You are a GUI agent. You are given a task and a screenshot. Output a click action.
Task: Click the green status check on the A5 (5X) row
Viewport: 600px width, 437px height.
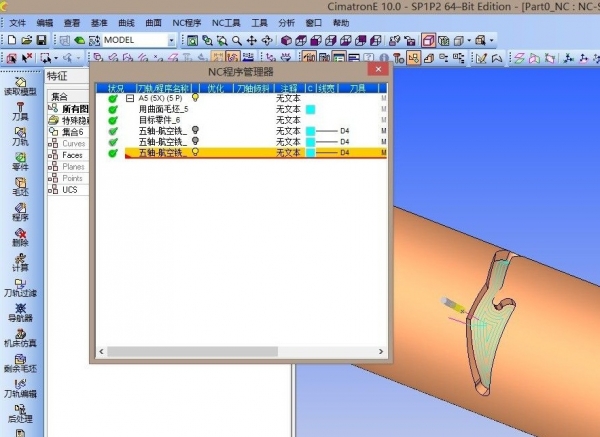[x=113, y=98]
